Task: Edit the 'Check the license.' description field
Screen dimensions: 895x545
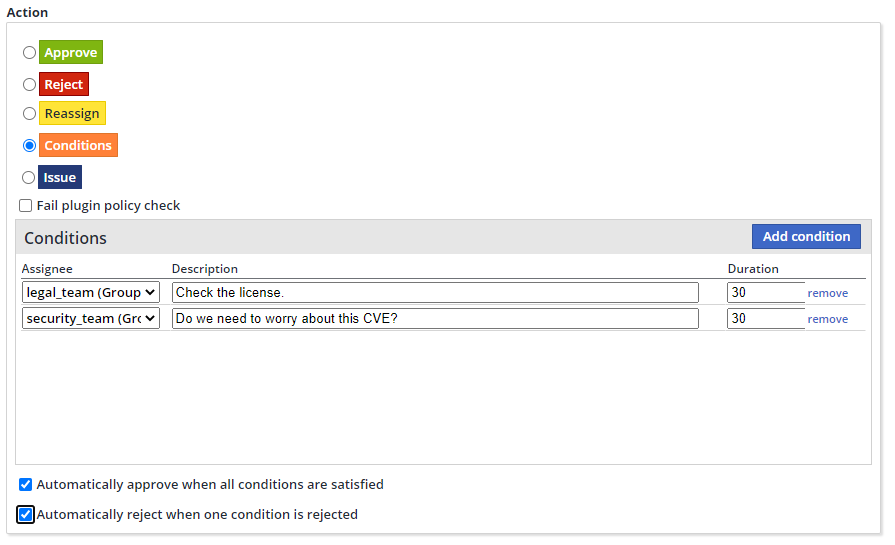Action: click(435, 293)
